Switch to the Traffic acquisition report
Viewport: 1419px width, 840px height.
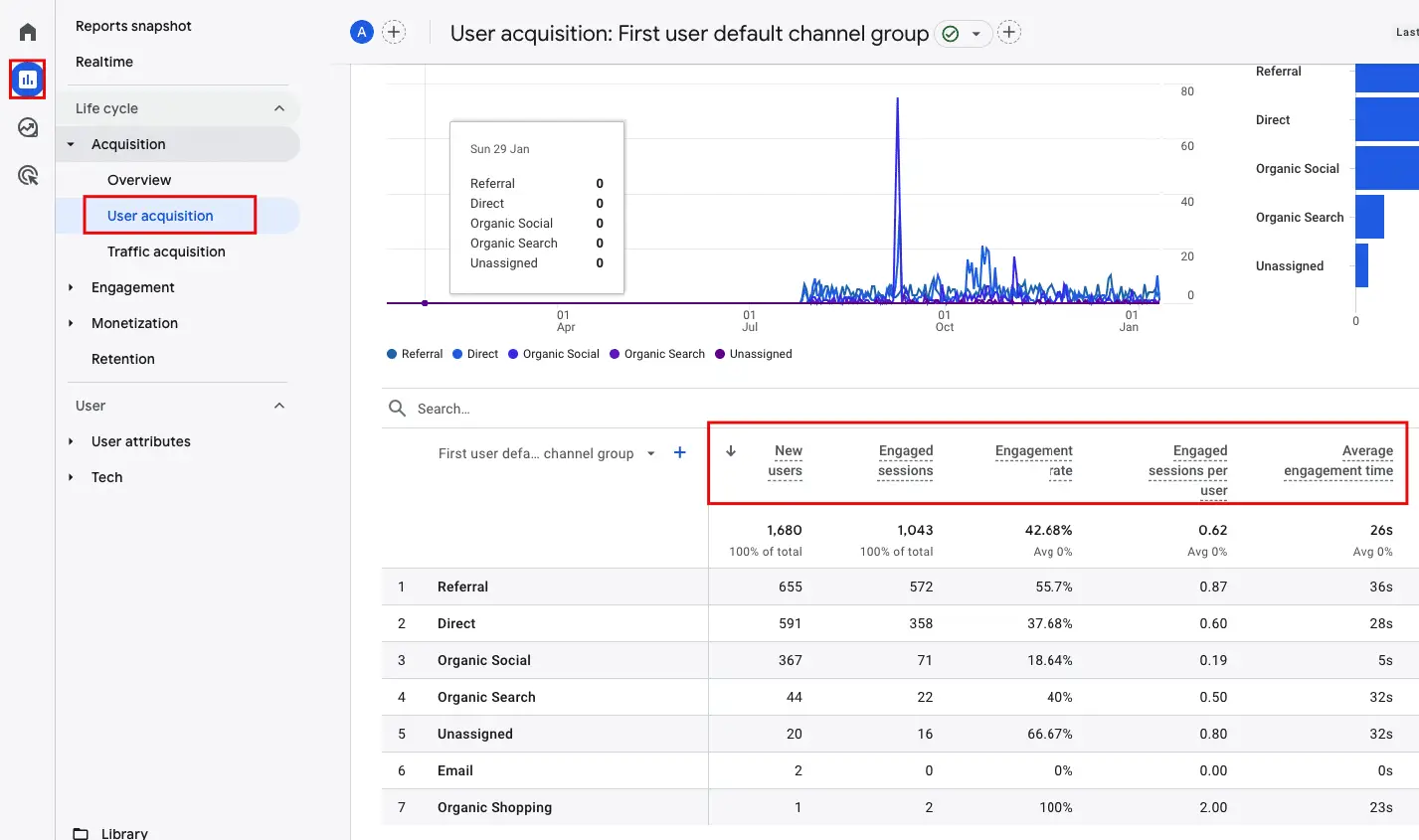click(x=165, y=252)
